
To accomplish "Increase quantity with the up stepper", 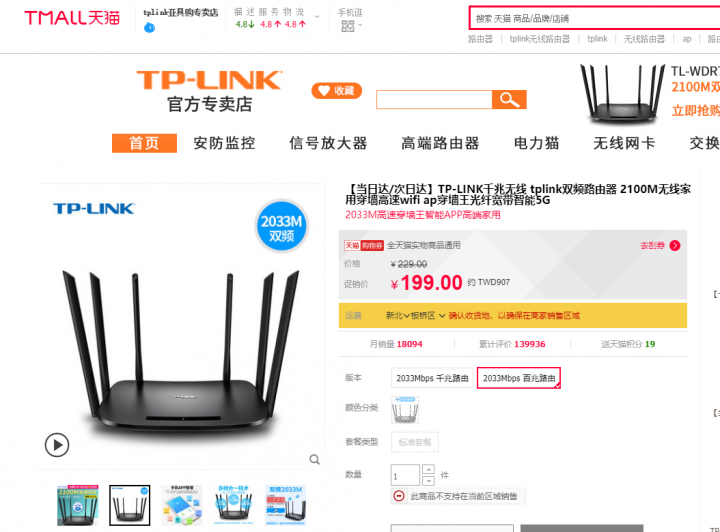I will point(428,469).
